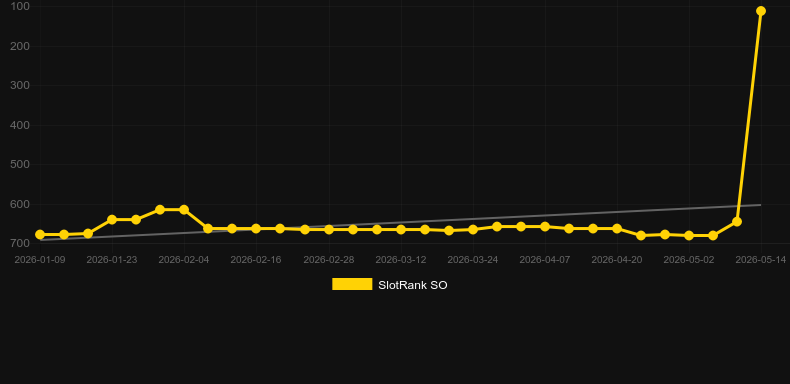Select the data point above 2026-02-16
790x384 pixels.
click(256, 228)
